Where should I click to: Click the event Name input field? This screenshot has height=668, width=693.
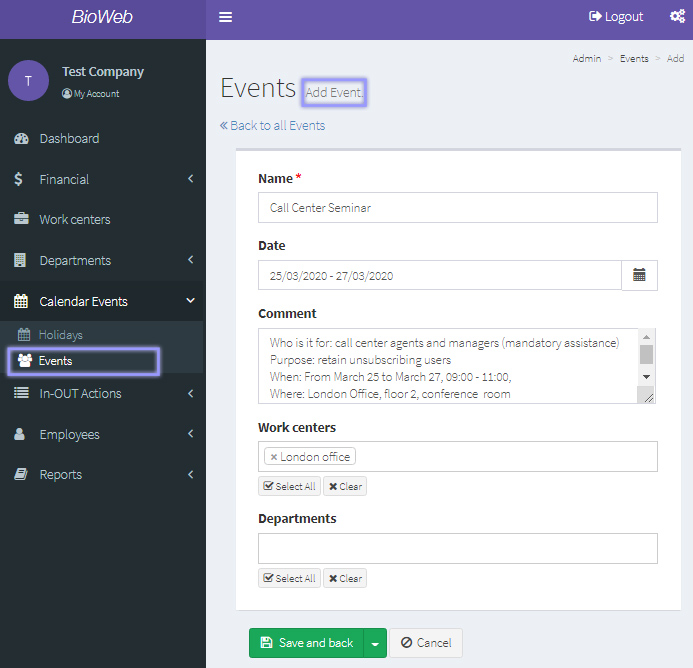click(x=457, y=208)
